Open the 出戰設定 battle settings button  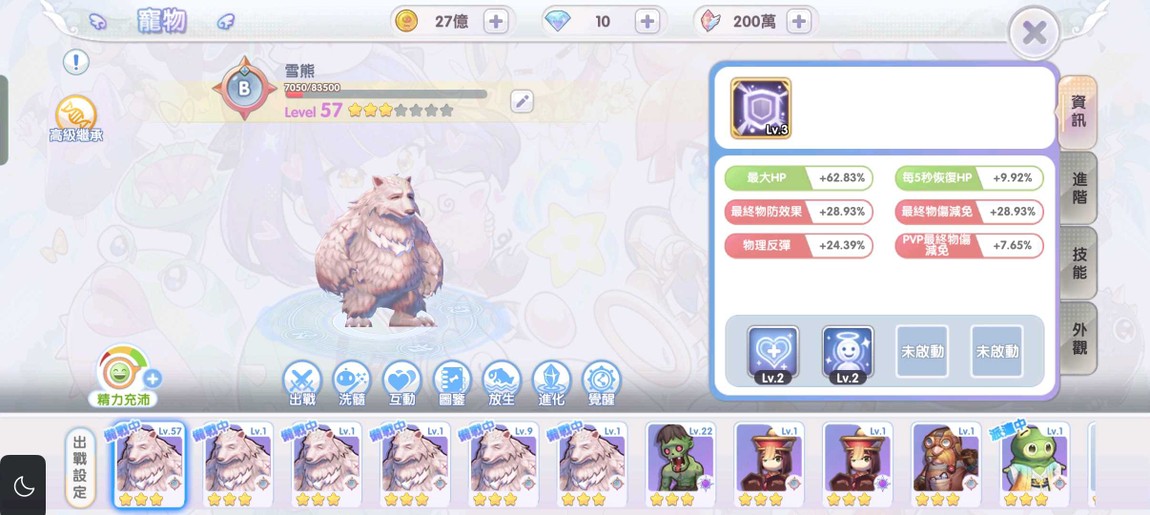pos(81,467)
